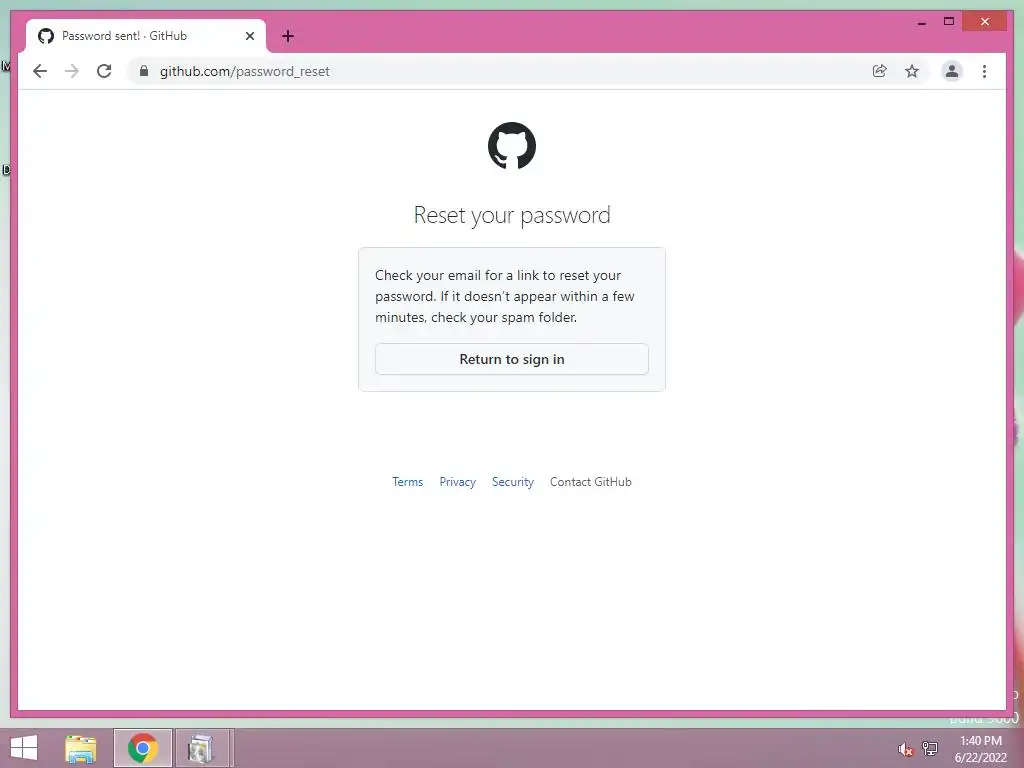Open the Windows Start button

tap(24, 748)
